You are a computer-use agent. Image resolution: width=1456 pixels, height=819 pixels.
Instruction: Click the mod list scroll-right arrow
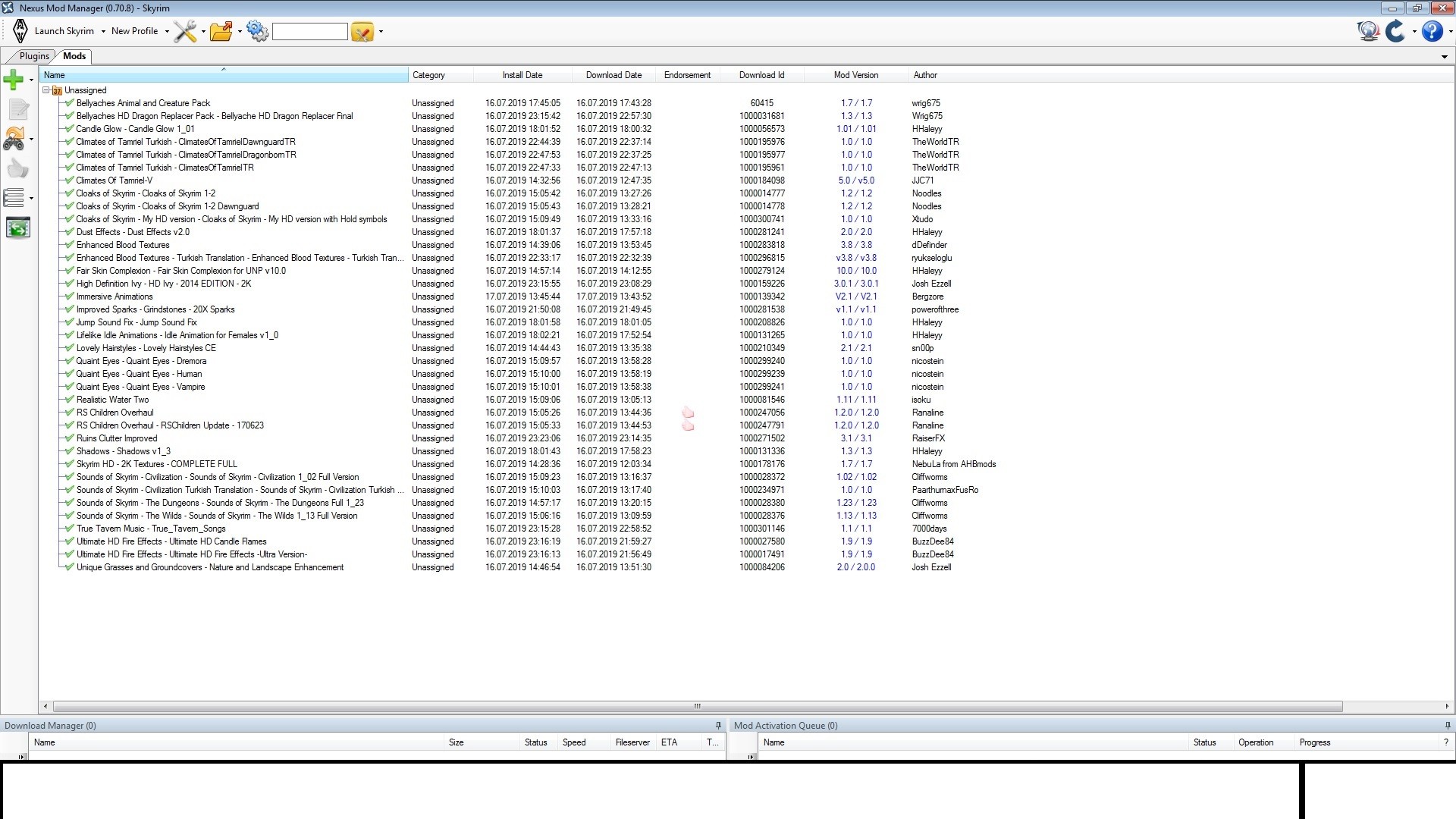(1447, 706)
